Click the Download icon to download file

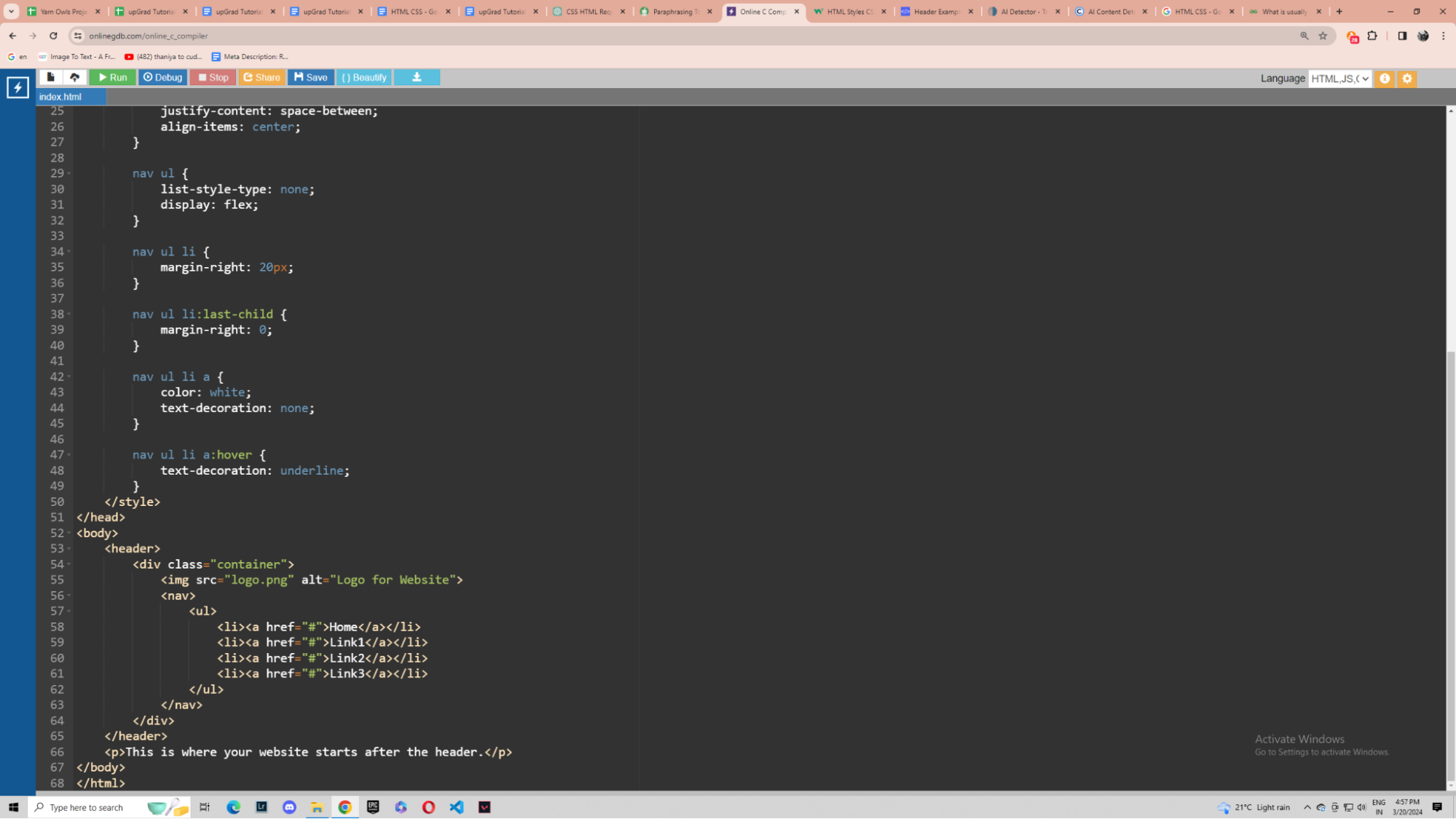(x=417, y=77)
